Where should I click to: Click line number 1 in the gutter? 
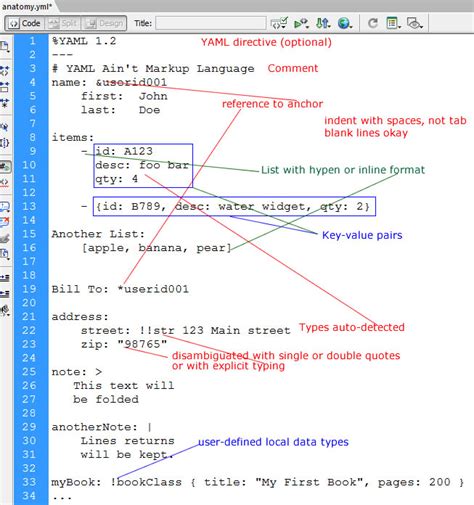pos(32,41)
